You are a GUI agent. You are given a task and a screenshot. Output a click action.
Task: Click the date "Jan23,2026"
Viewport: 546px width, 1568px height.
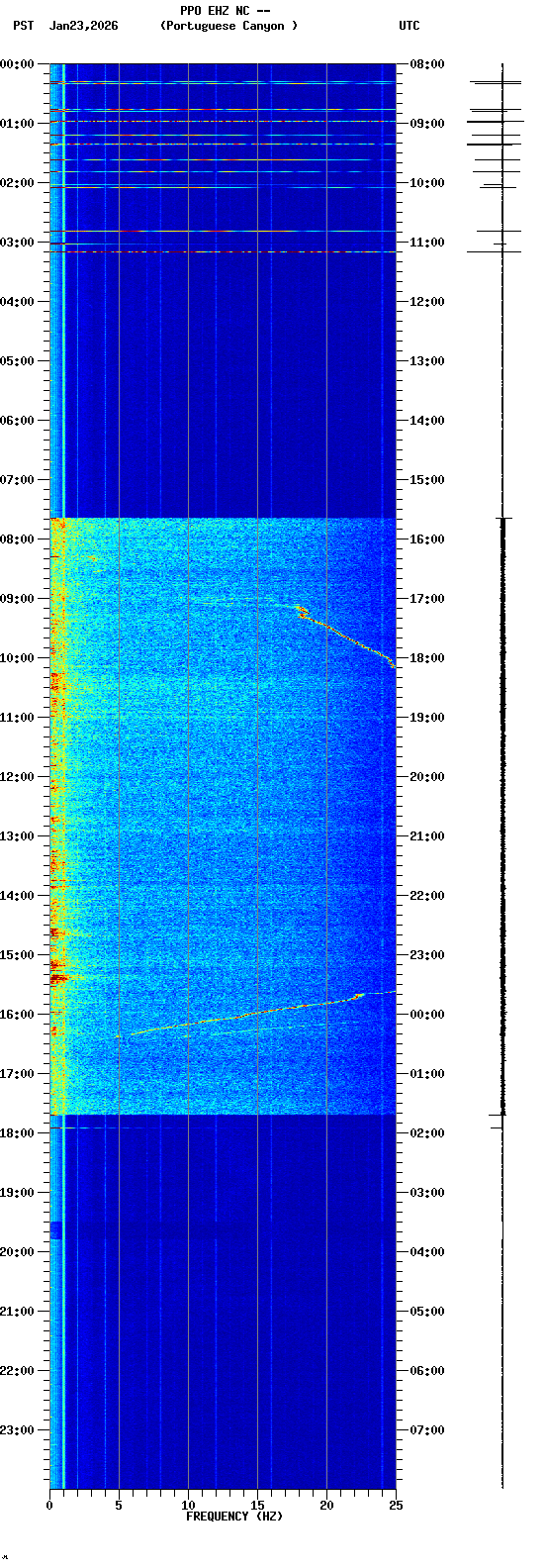[83, 26]
